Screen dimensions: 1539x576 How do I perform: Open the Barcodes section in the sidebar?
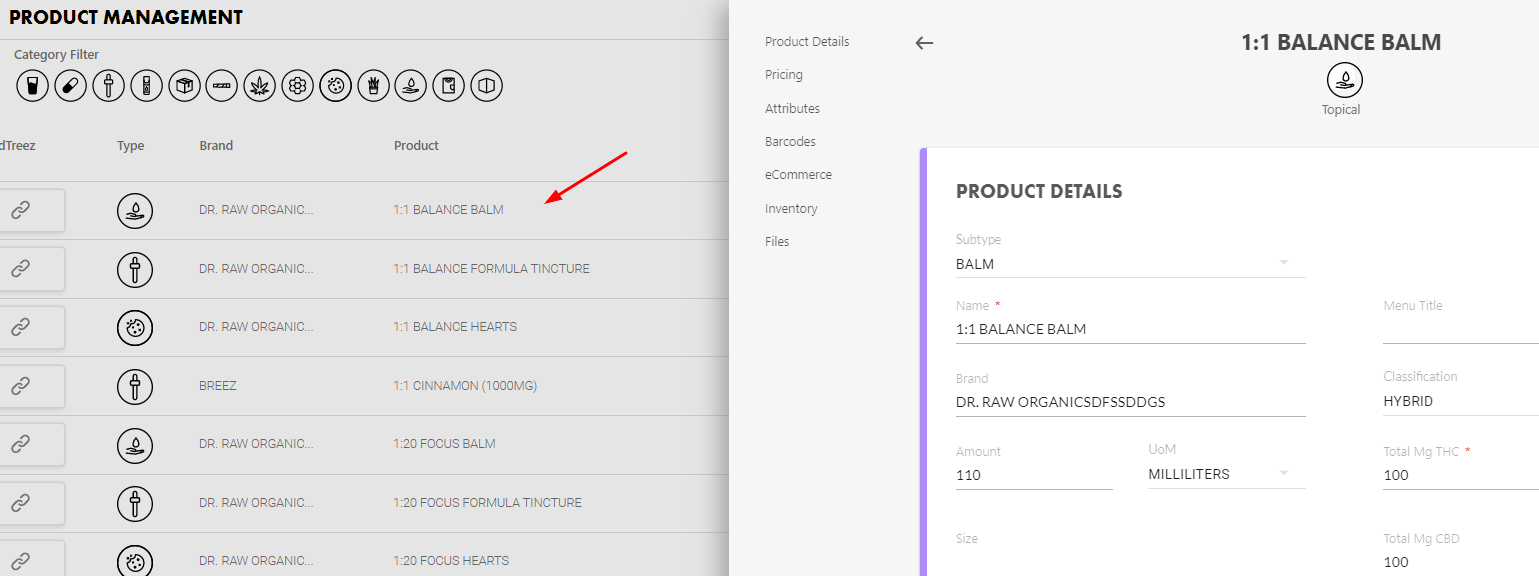click(x=790, y=141)
